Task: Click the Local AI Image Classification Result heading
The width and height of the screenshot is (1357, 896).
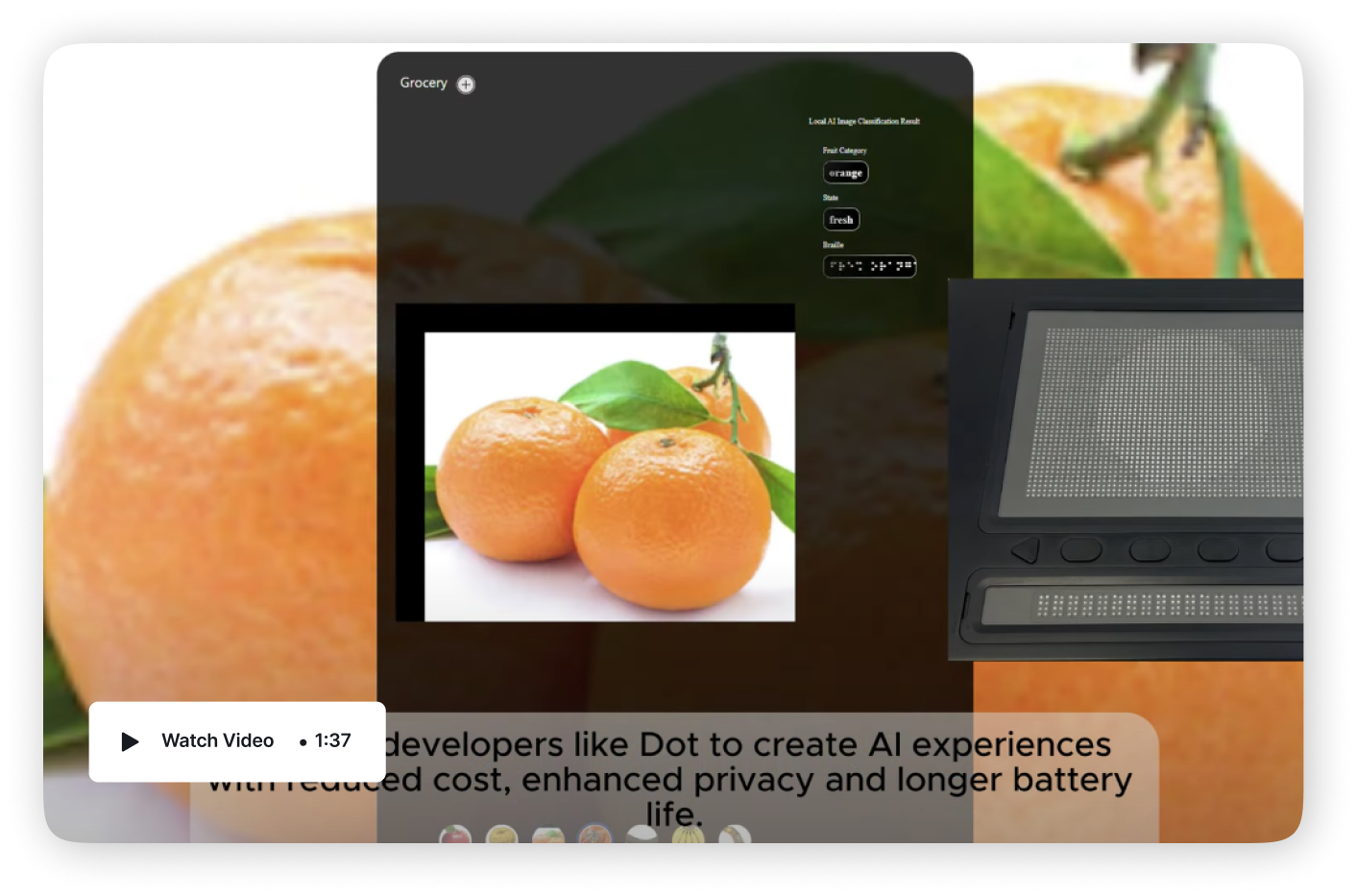Action: [x=863, y=121]
